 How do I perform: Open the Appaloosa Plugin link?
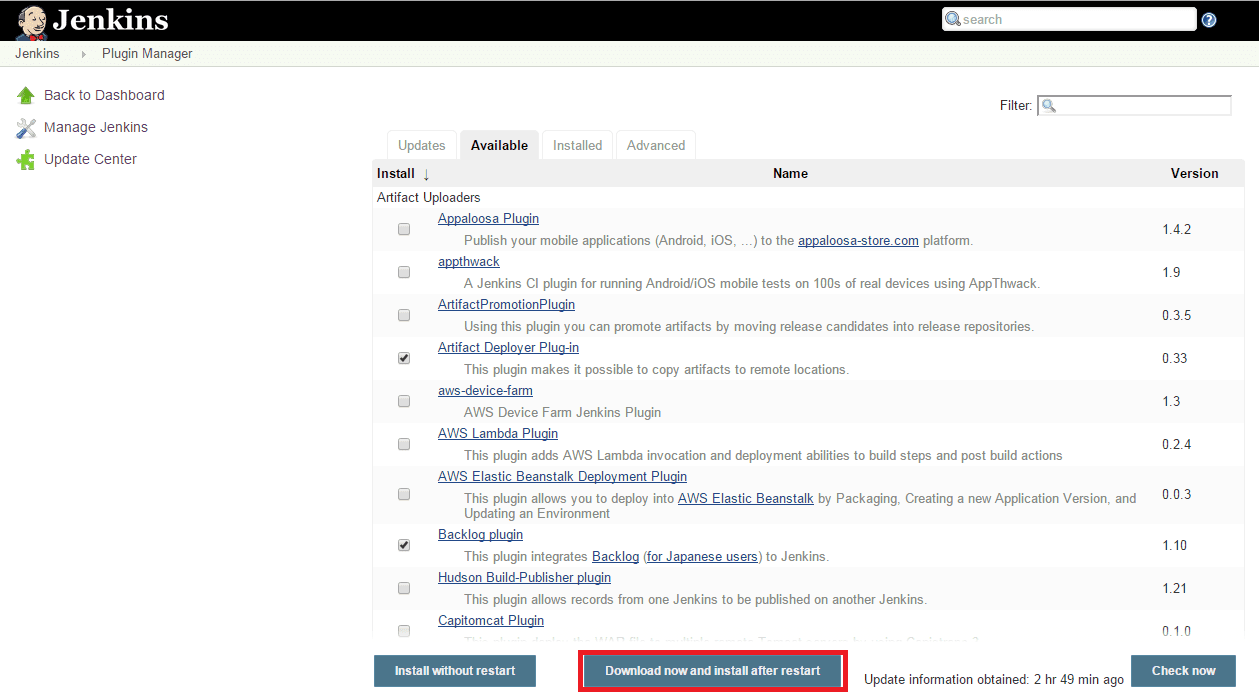click(488, 219)
